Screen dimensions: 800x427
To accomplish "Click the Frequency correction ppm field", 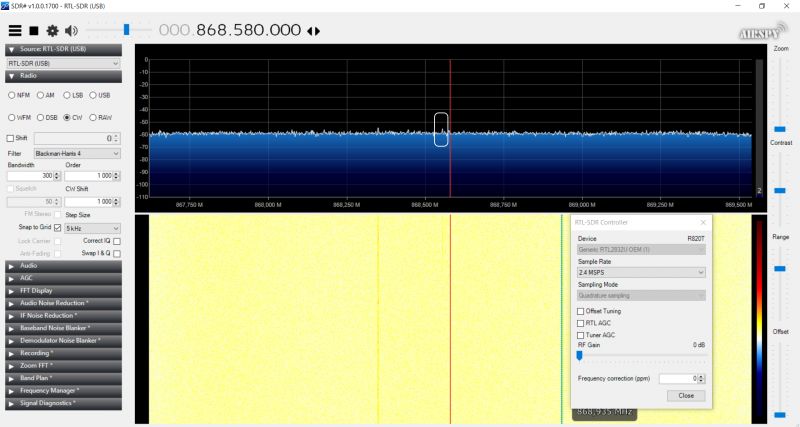I will (678, 379).
